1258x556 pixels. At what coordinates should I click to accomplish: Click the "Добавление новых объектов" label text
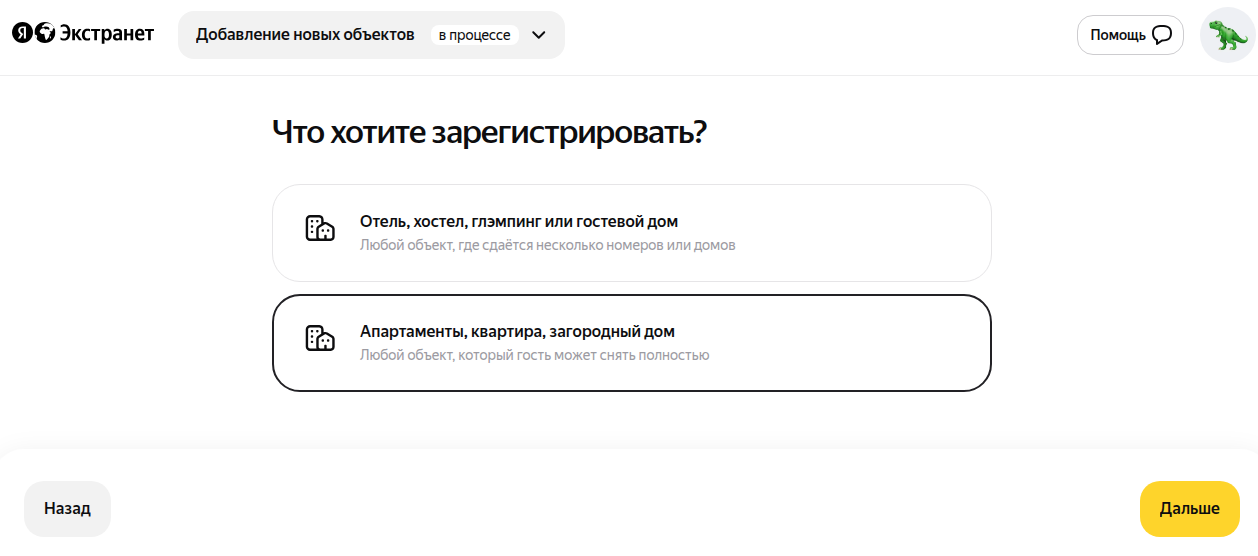[305, 35]
